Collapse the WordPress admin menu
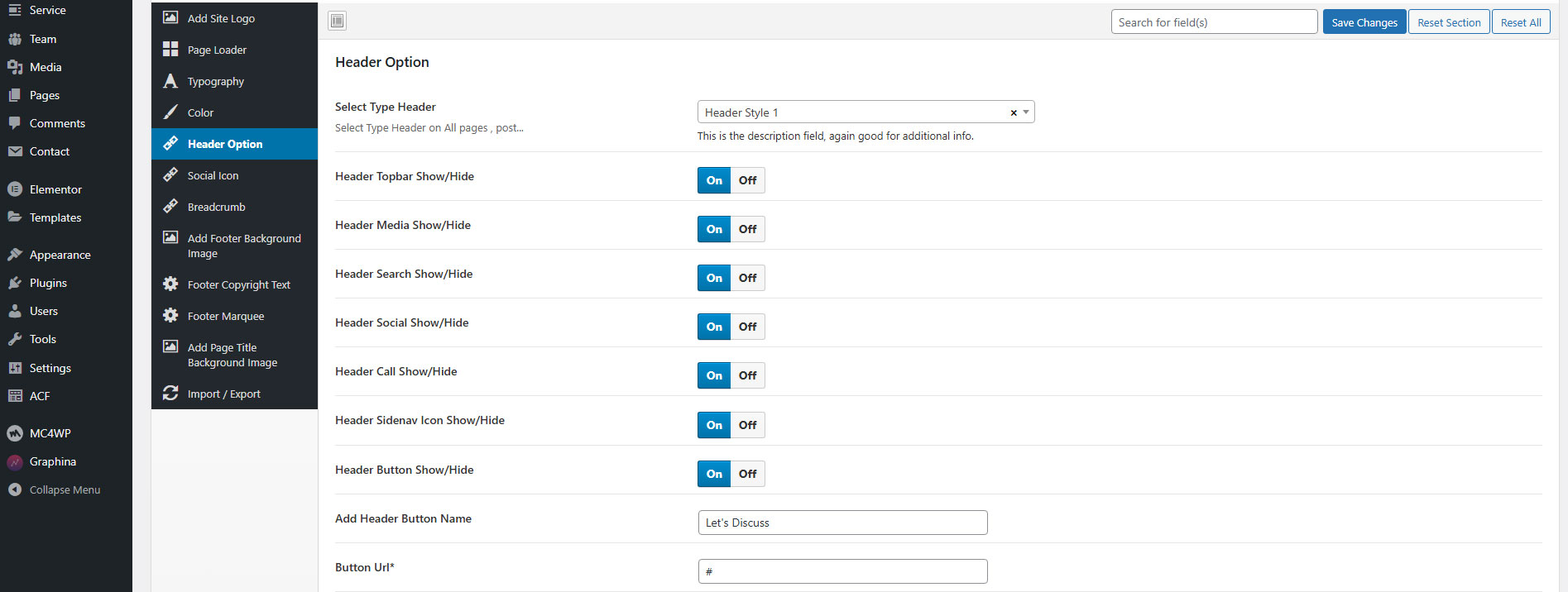Viewport: 1568px width, 592px height. pyautogui.click(x=65, y=489)
